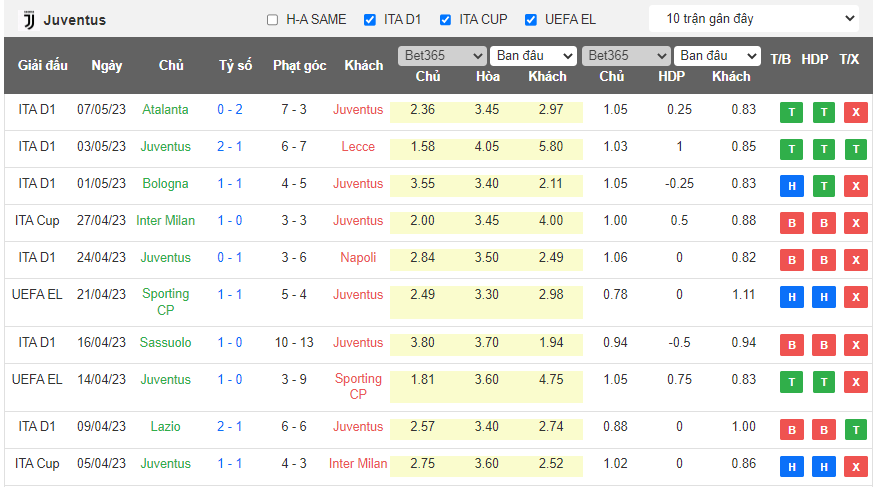Open the second 'Ban đầu' odds dropdown
The width and height of the screenshot is (873, 487).
pyautogui.click(x=717, y=56)
